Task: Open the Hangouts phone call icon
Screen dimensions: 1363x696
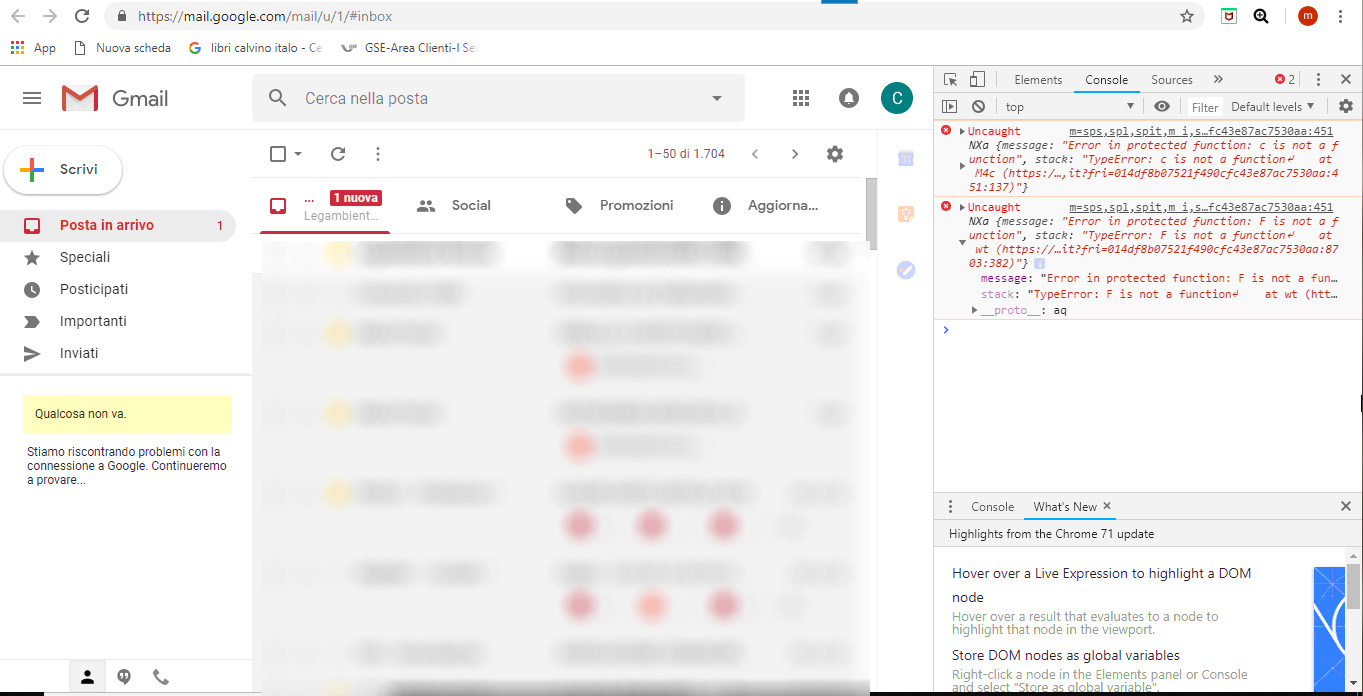Action: pyautogui.click(x=161, y=677)
